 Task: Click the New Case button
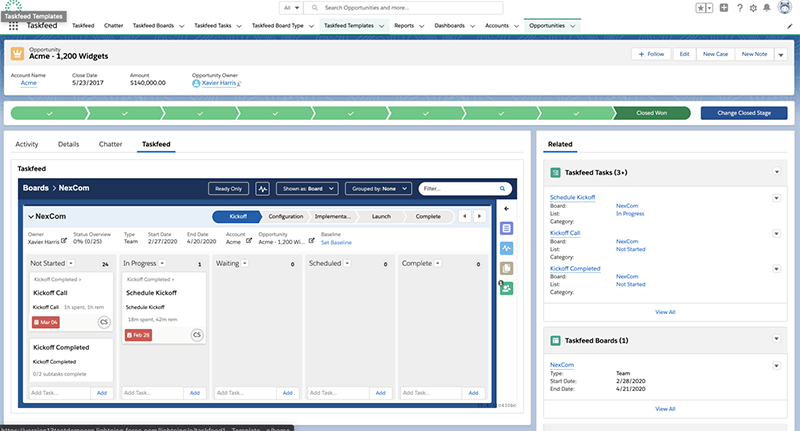point(715,54)
